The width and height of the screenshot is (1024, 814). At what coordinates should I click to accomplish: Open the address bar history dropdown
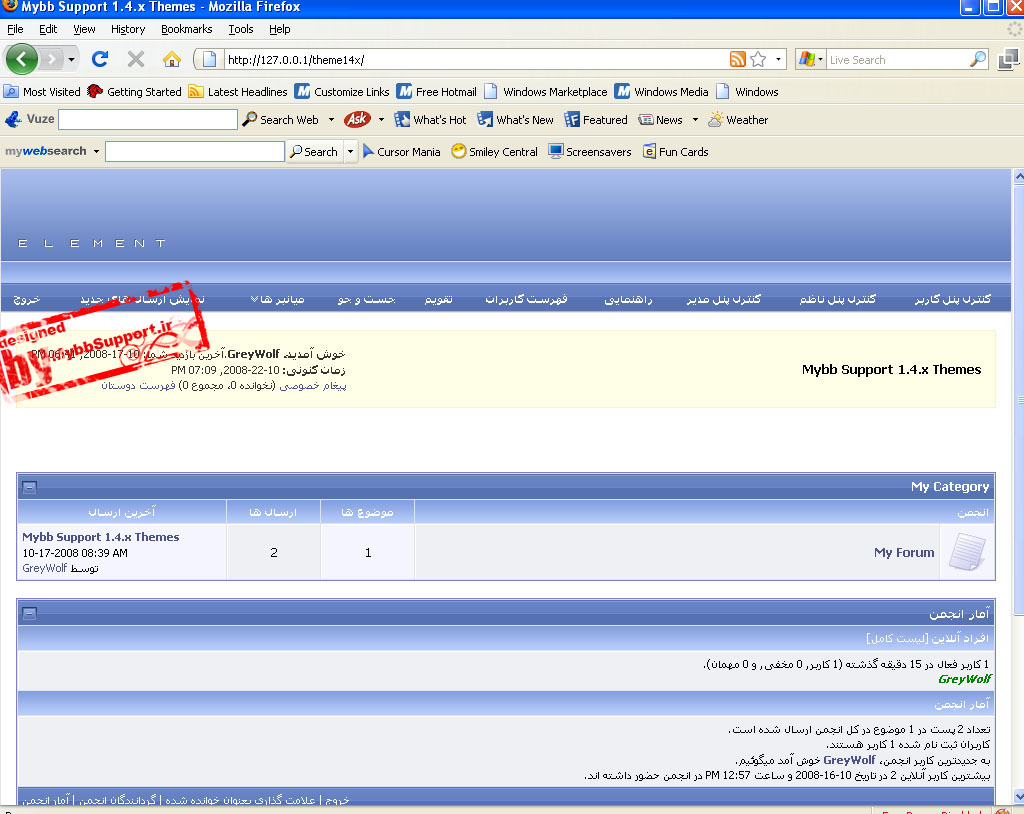coord(779,59)
